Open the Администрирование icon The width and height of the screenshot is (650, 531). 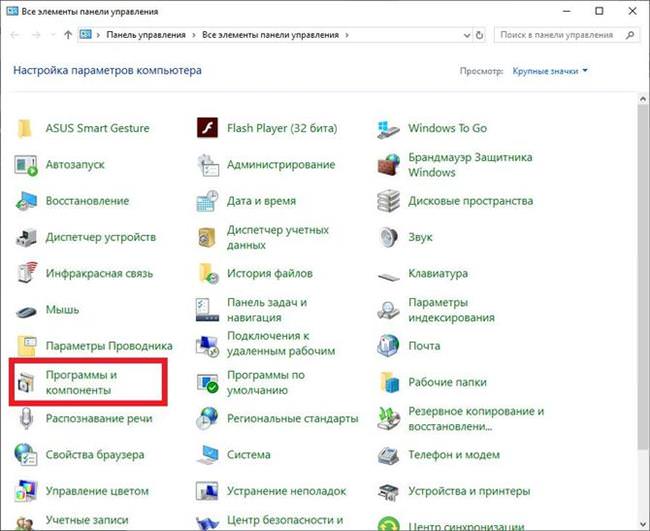(207, 165)
